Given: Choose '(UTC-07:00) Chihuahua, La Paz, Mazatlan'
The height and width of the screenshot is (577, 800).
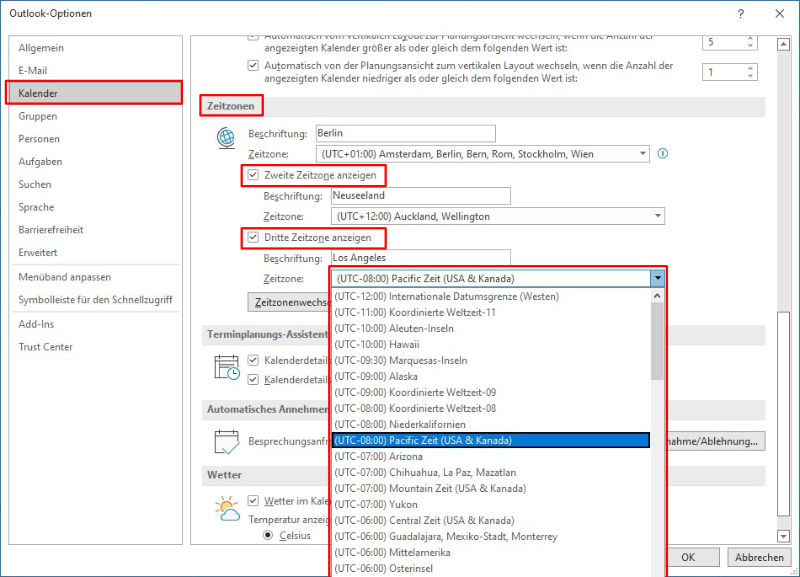Looking at the screenshot, I should (491, 472).
